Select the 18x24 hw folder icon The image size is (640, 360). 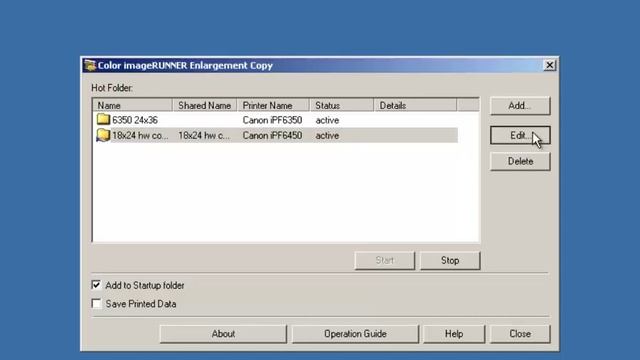point(103,135)
